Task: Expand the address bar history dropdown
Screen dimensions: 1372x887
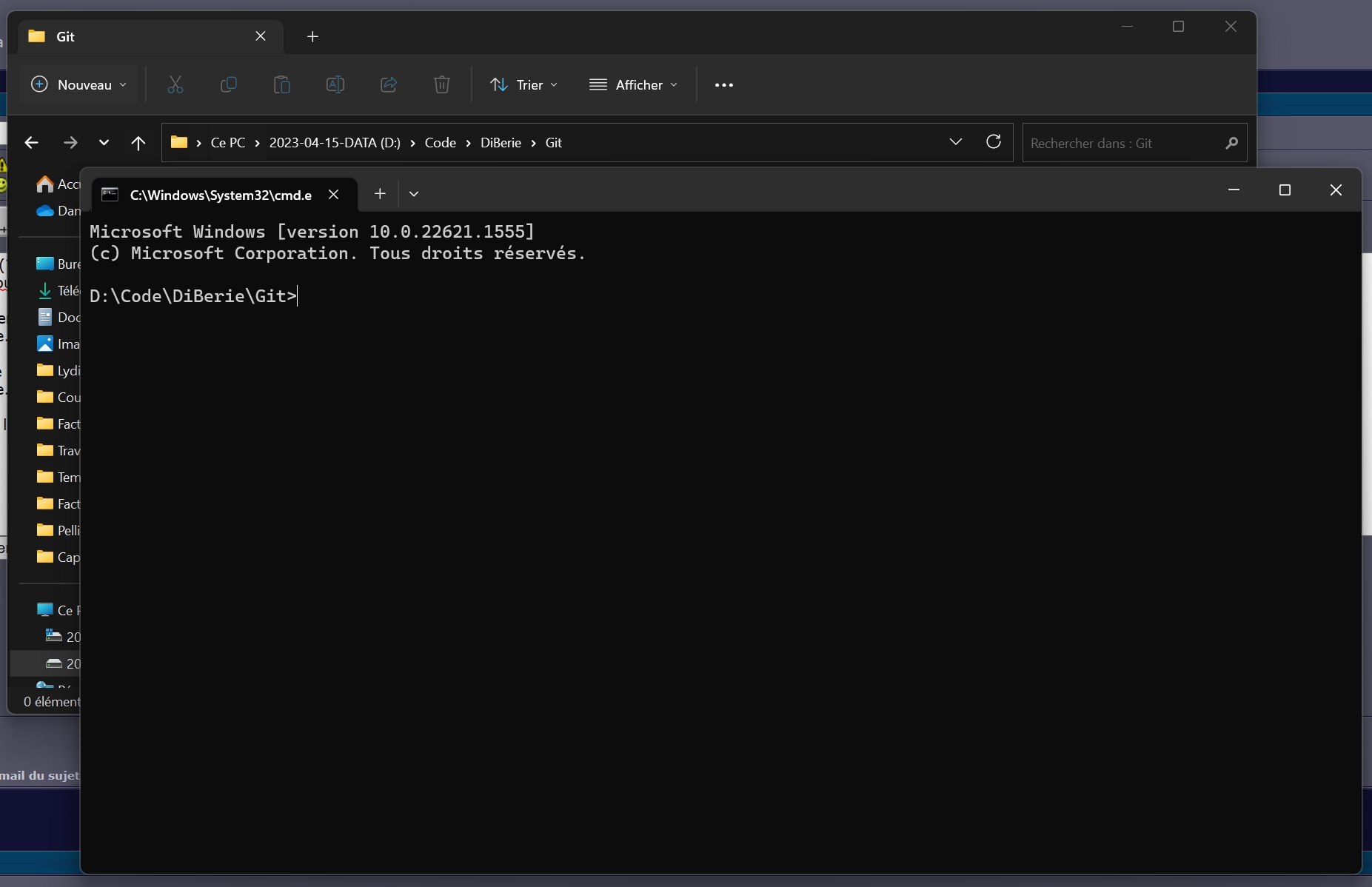Action: 956,142
